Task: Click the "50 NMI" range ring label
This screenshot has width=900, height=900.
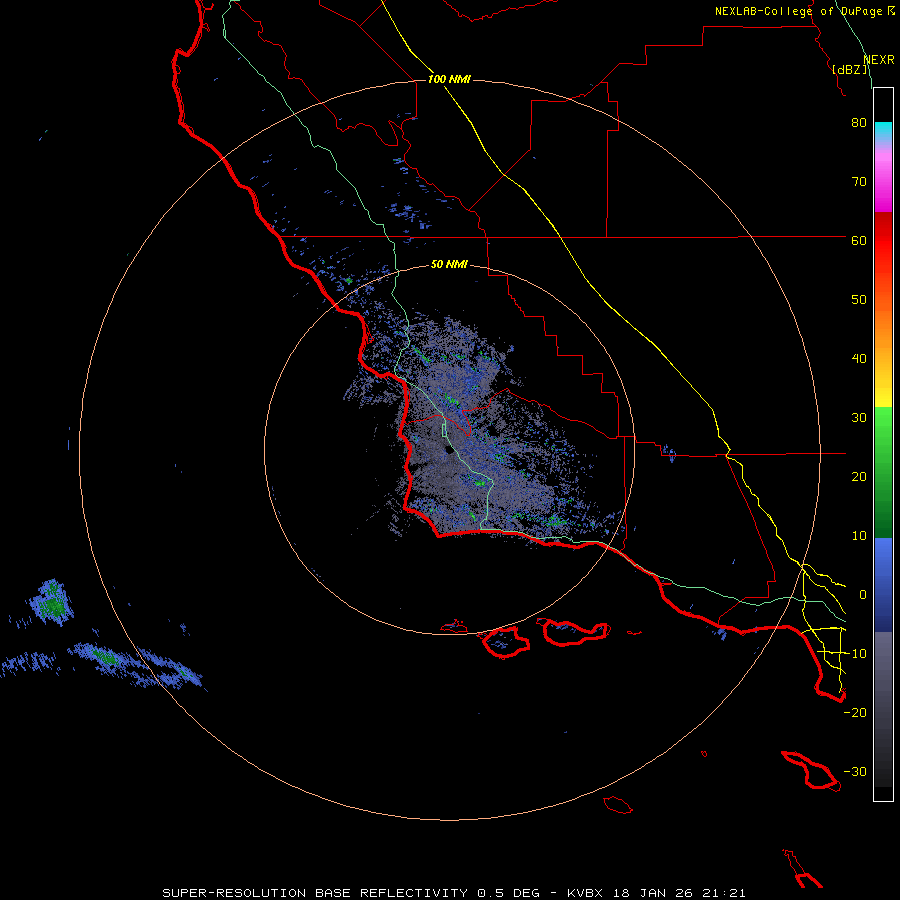Action: coord(449,265)
